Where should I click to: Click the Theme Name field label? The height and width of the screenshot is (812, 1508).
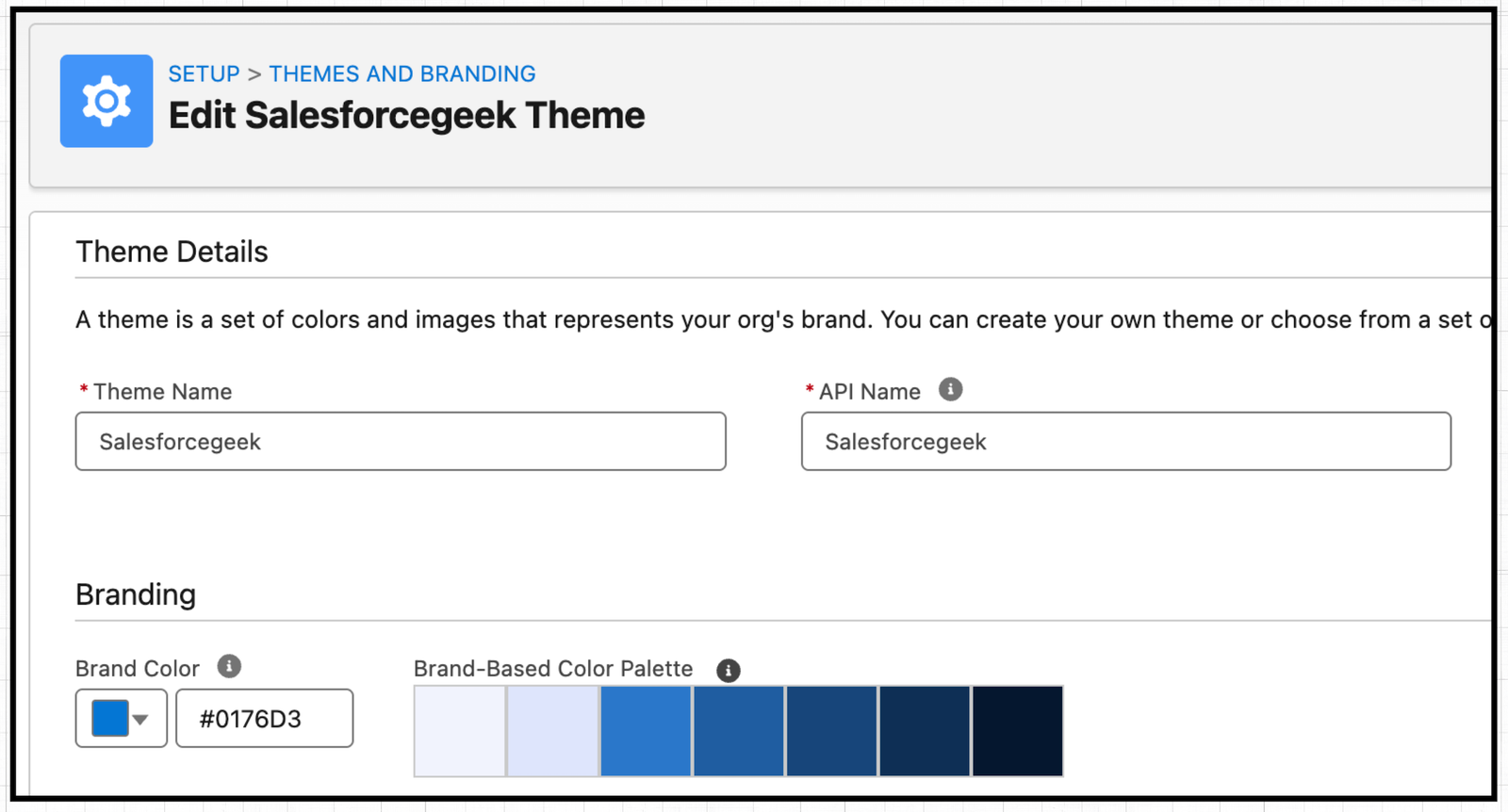point(162,392)
